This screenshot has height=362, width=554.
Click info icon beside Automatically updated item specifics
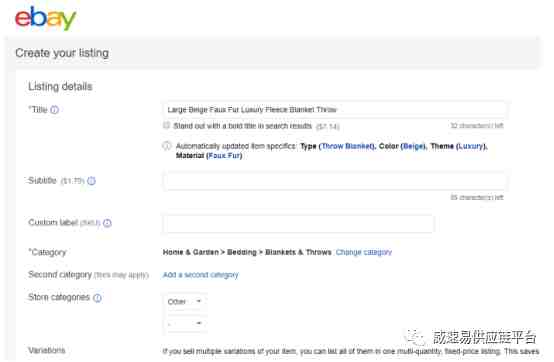(x=167, y=146)
